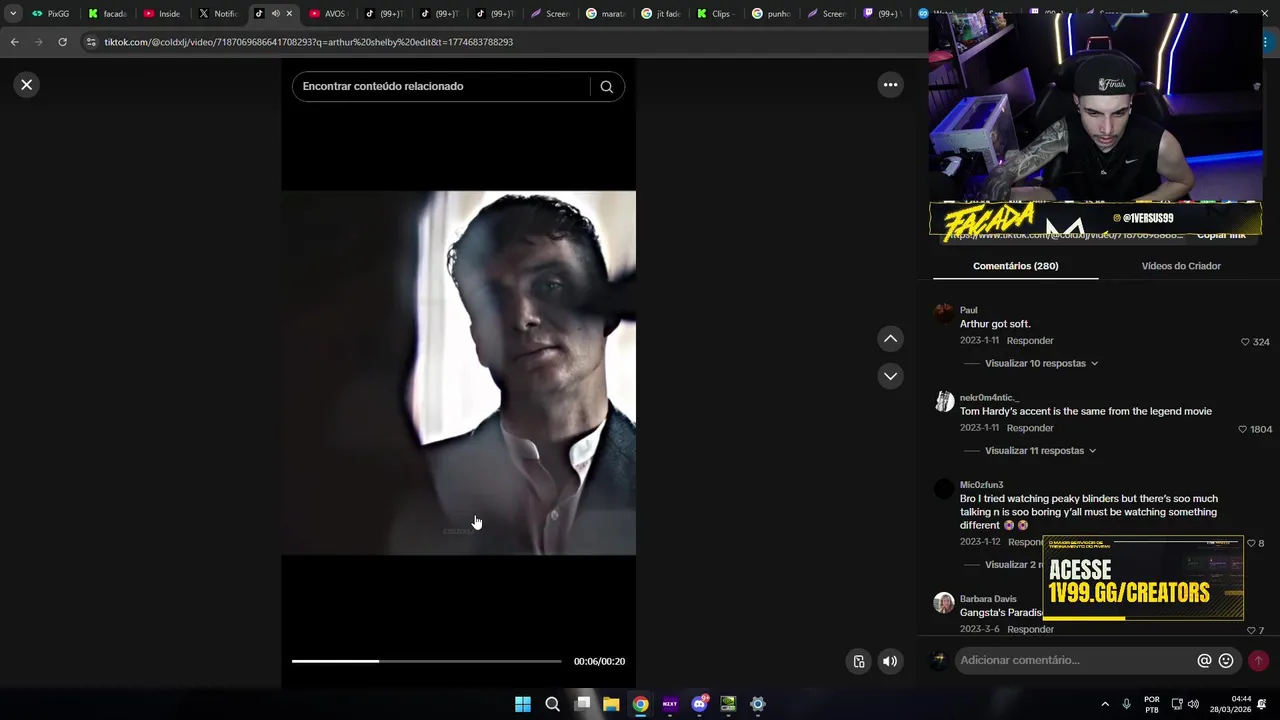
Task: Switch to the Kick 'Clips' tab
Action: click(x=715, y=14)
